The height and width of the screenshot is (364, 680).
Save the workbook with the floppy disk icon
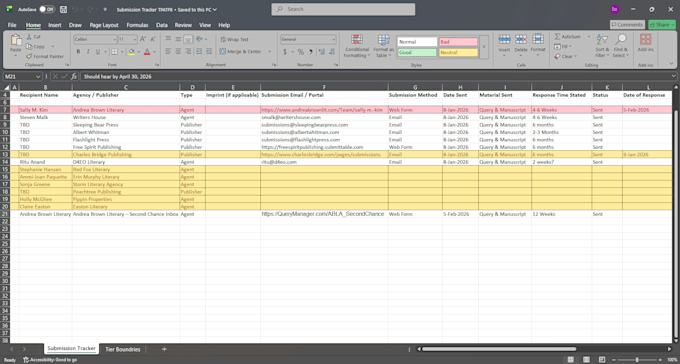[63, 9]
